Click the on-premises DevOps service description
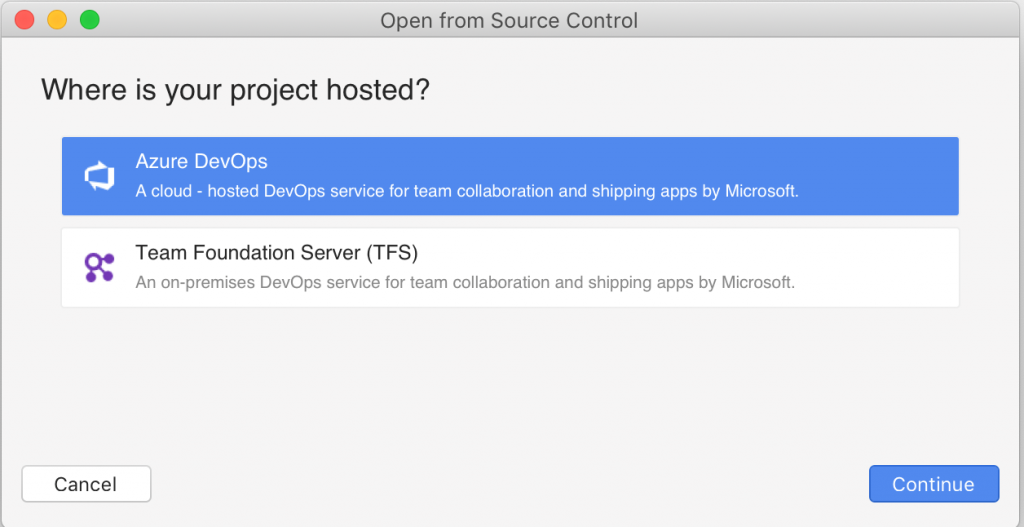The height and width of the screenshot is (527, 1024). pyautogui.click(x=465, y=283)
